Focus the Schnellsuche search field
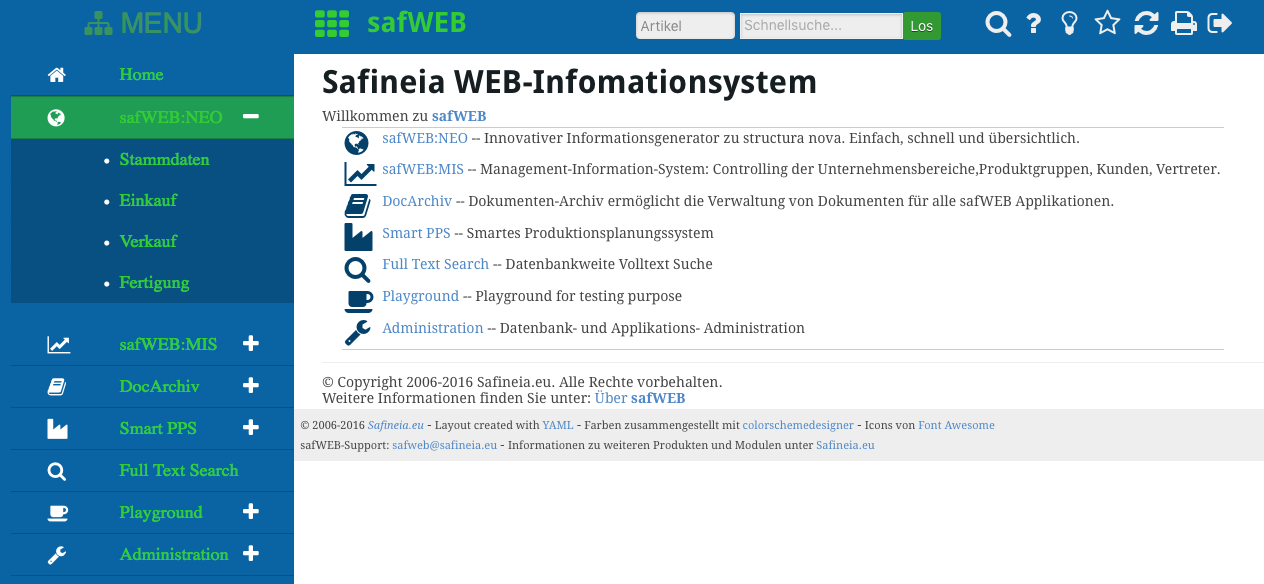Viewport: 1264px width, 584px height. click(x=821, y=26)
